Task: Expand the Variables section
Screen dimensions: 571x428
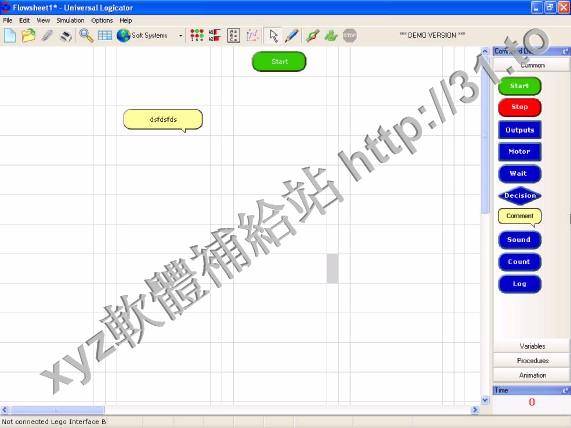Action: click(532, 346)
